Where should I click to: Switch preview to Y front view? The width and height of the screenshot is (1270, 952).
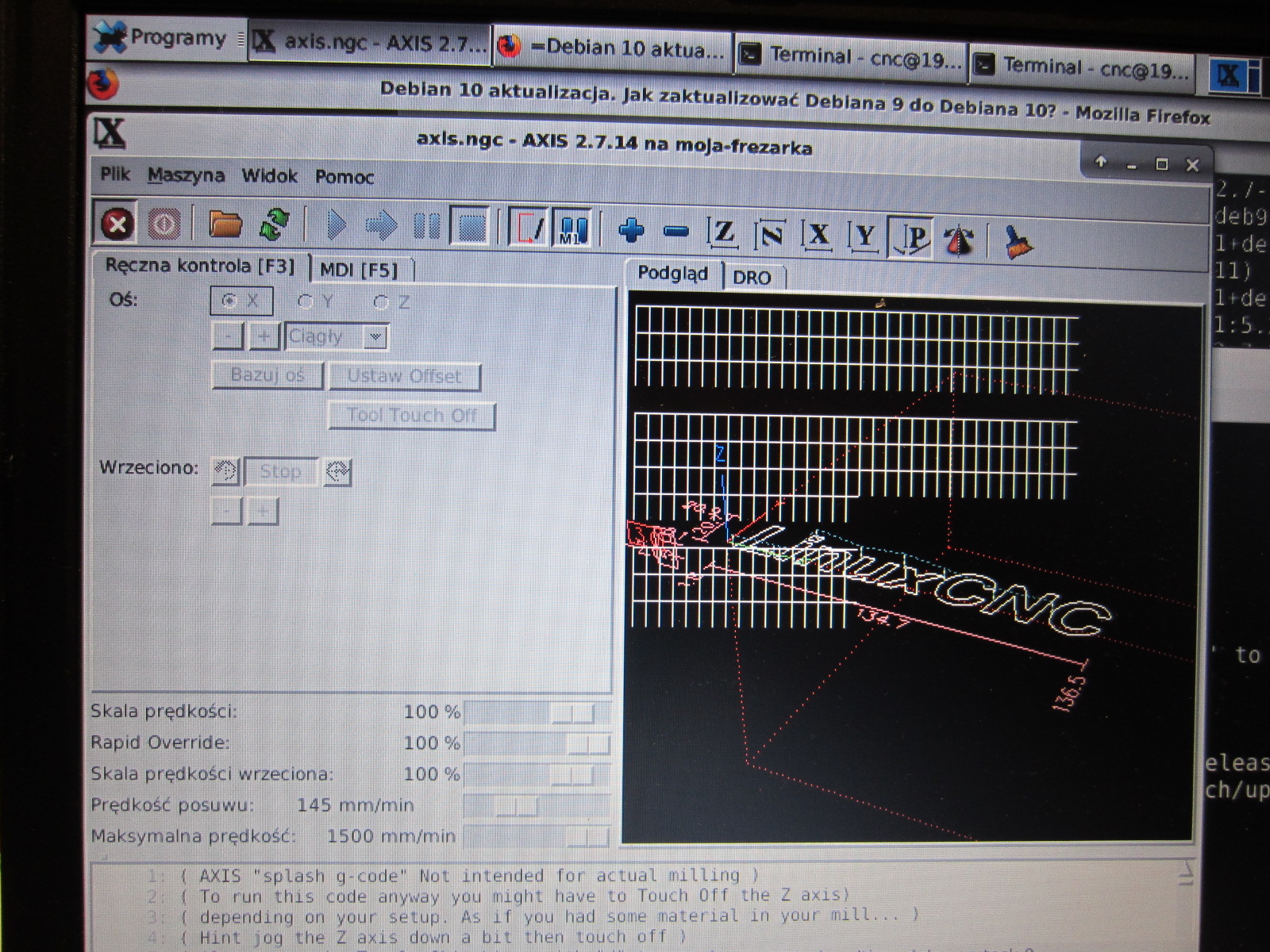864,236
